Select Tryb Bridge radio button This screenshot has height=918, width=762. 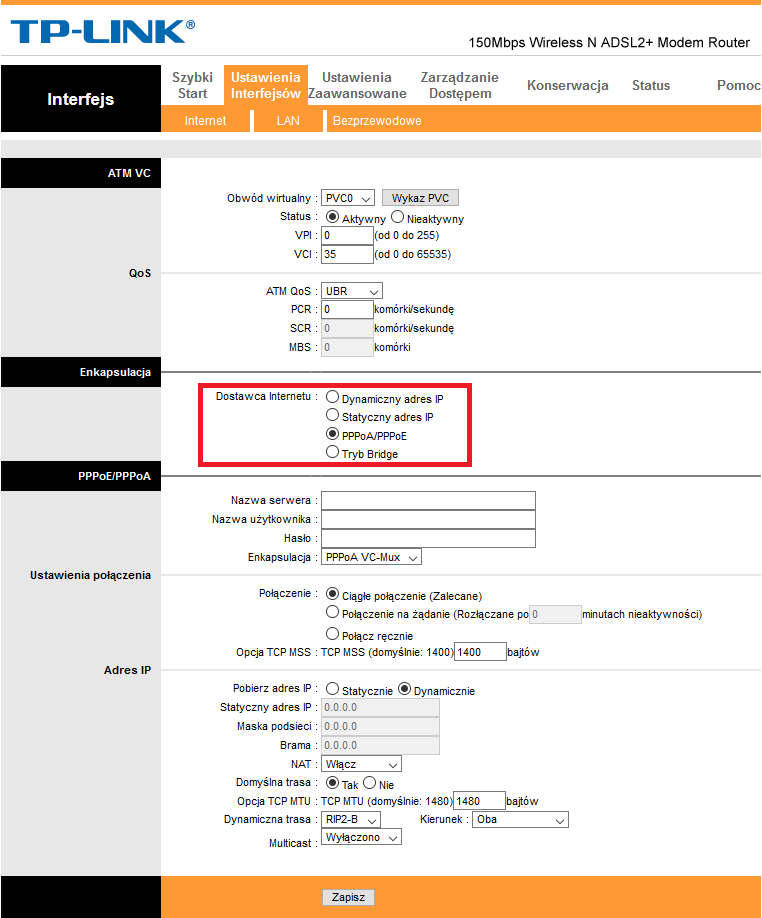333,453
